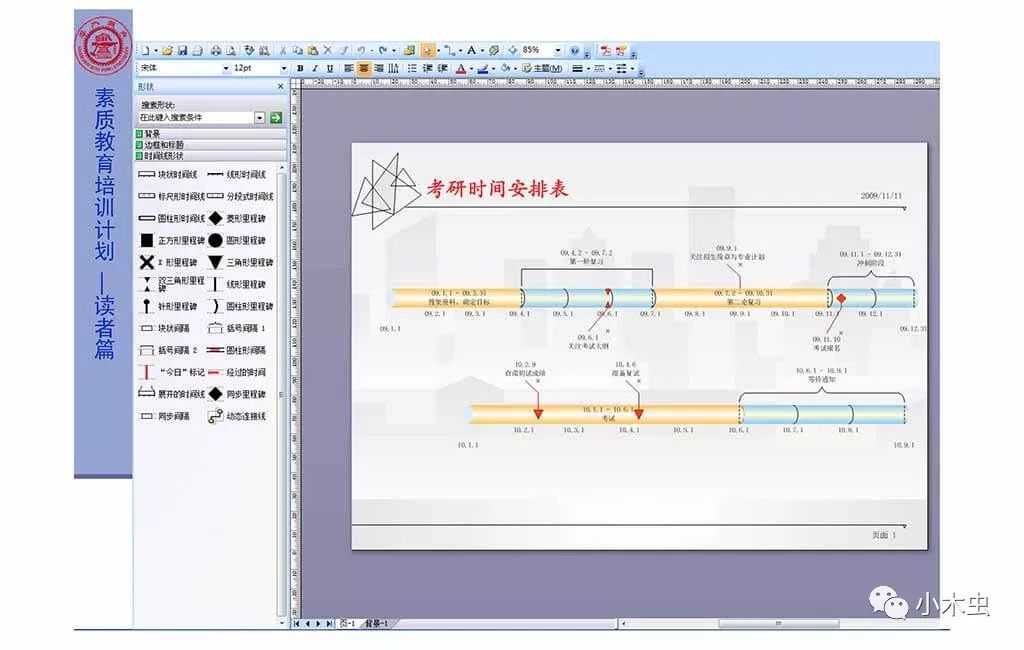
Task: Choose the 圆形里程碑 circle milestone shape
Action: [x=238, y=240]
